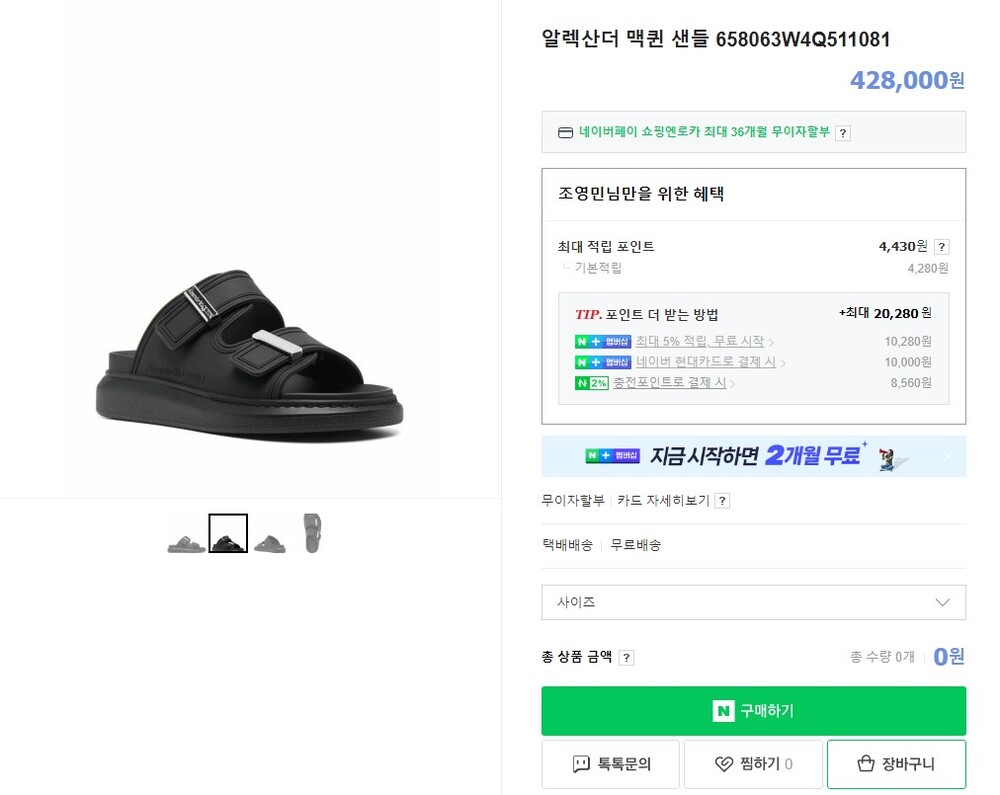Click the arrow on the 2개월 무료 banner
This screenshot has width=1000, height=795.
(x=946, y=457)
